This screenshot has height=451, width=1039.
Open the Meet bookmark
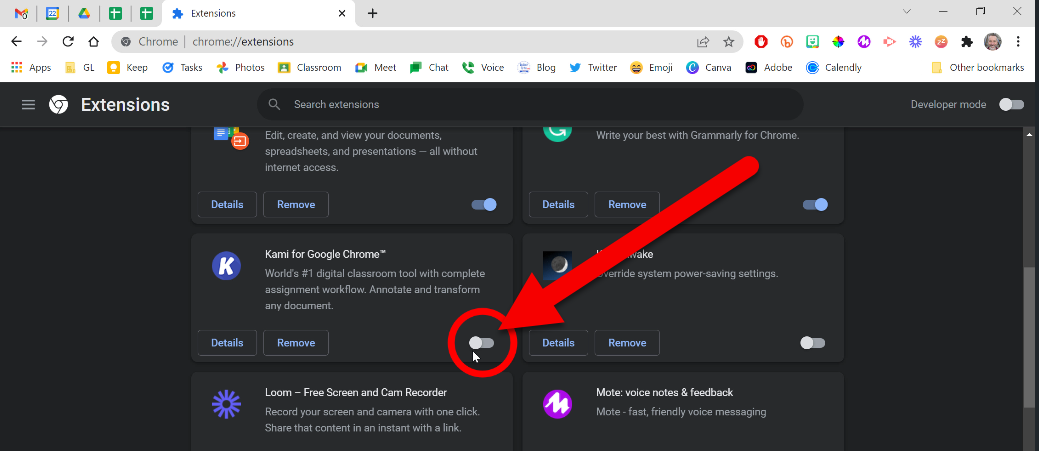click(x=376, y=68)
